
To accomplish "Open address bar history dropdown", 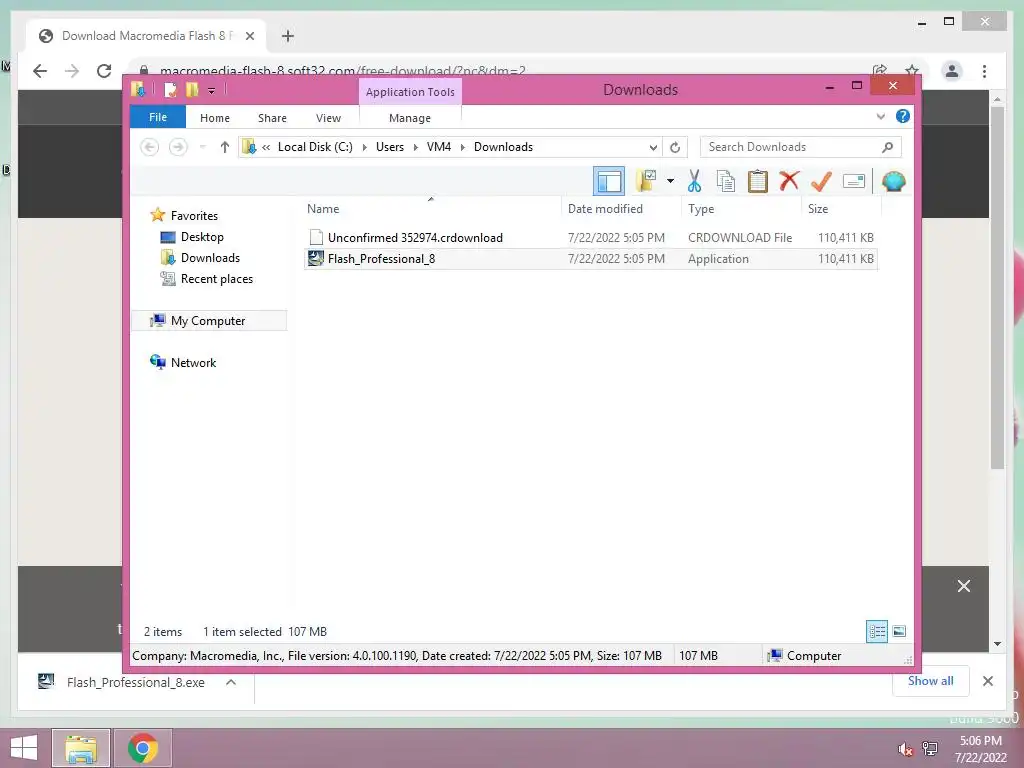I will [x=652, y=148].
